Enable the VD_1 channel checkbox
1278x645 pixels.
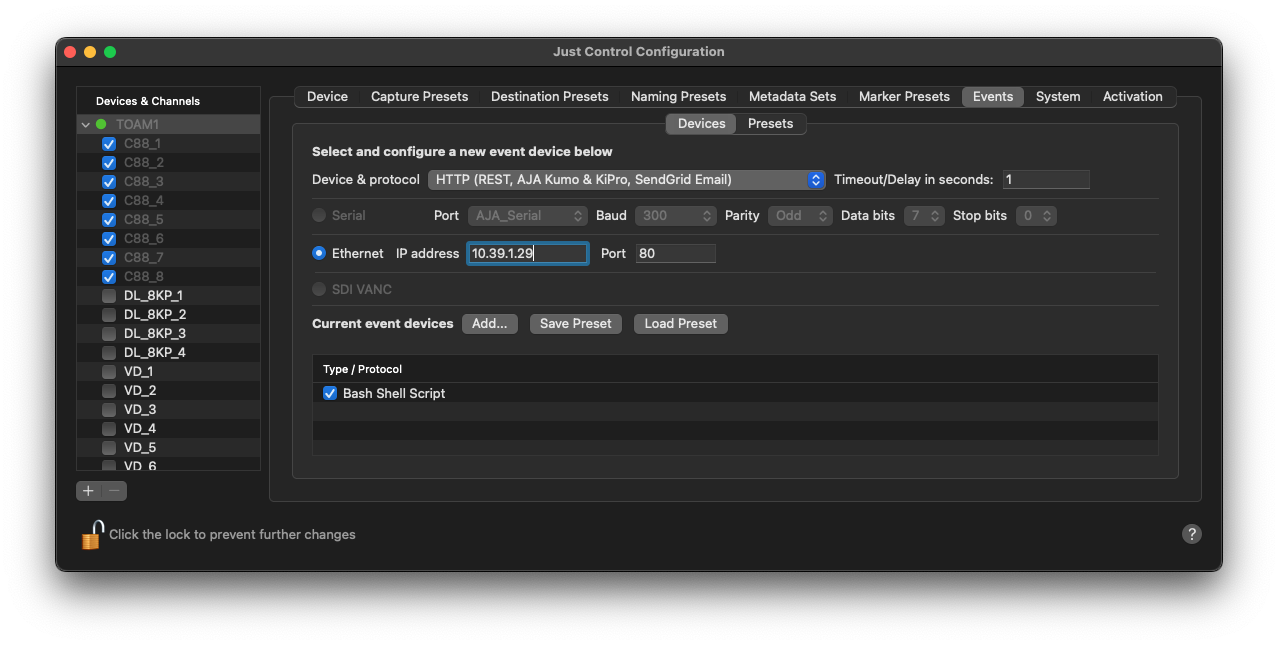(109, 372)
